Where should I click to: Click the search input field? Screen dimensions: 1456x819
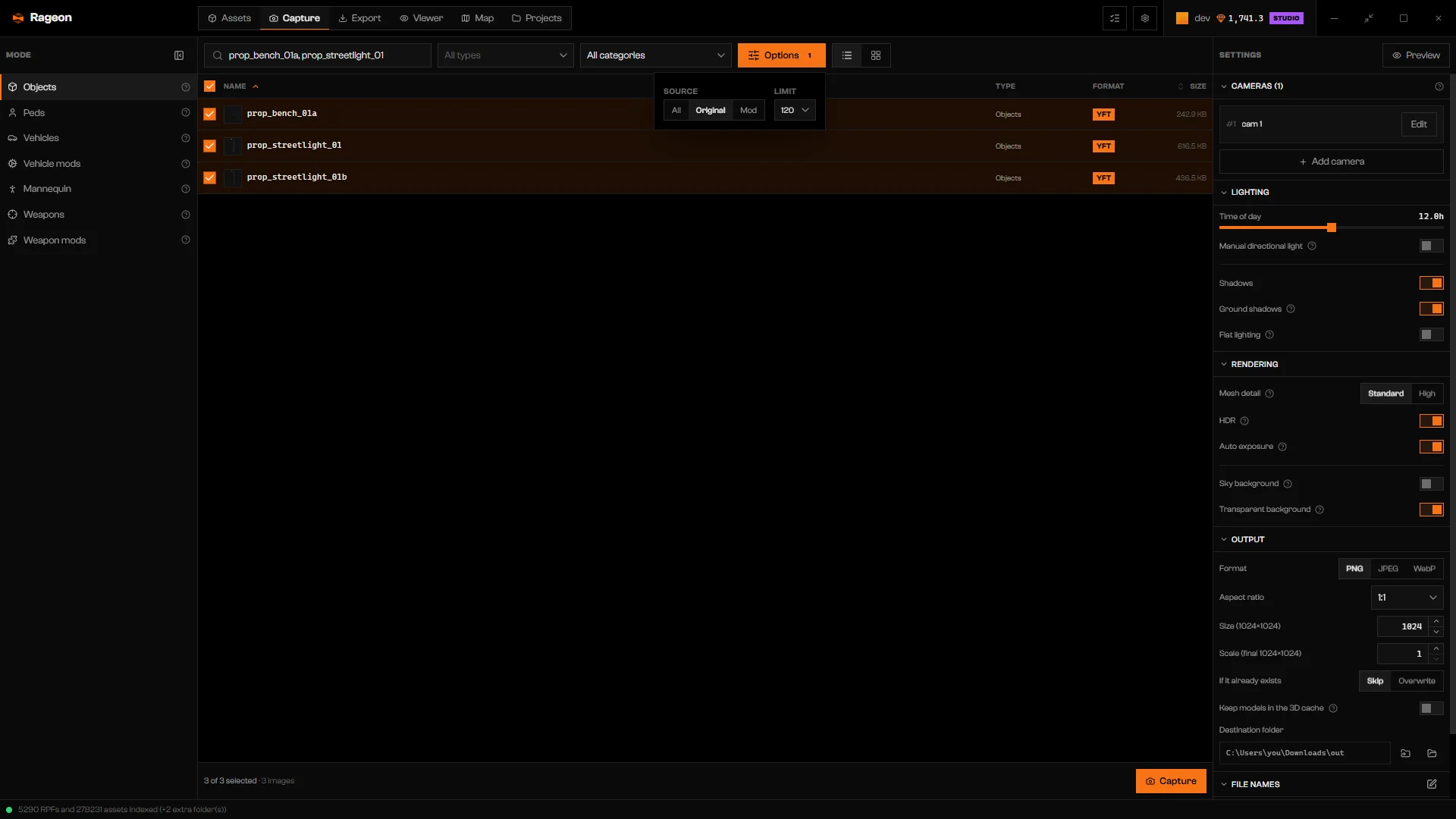pos(318,55)
